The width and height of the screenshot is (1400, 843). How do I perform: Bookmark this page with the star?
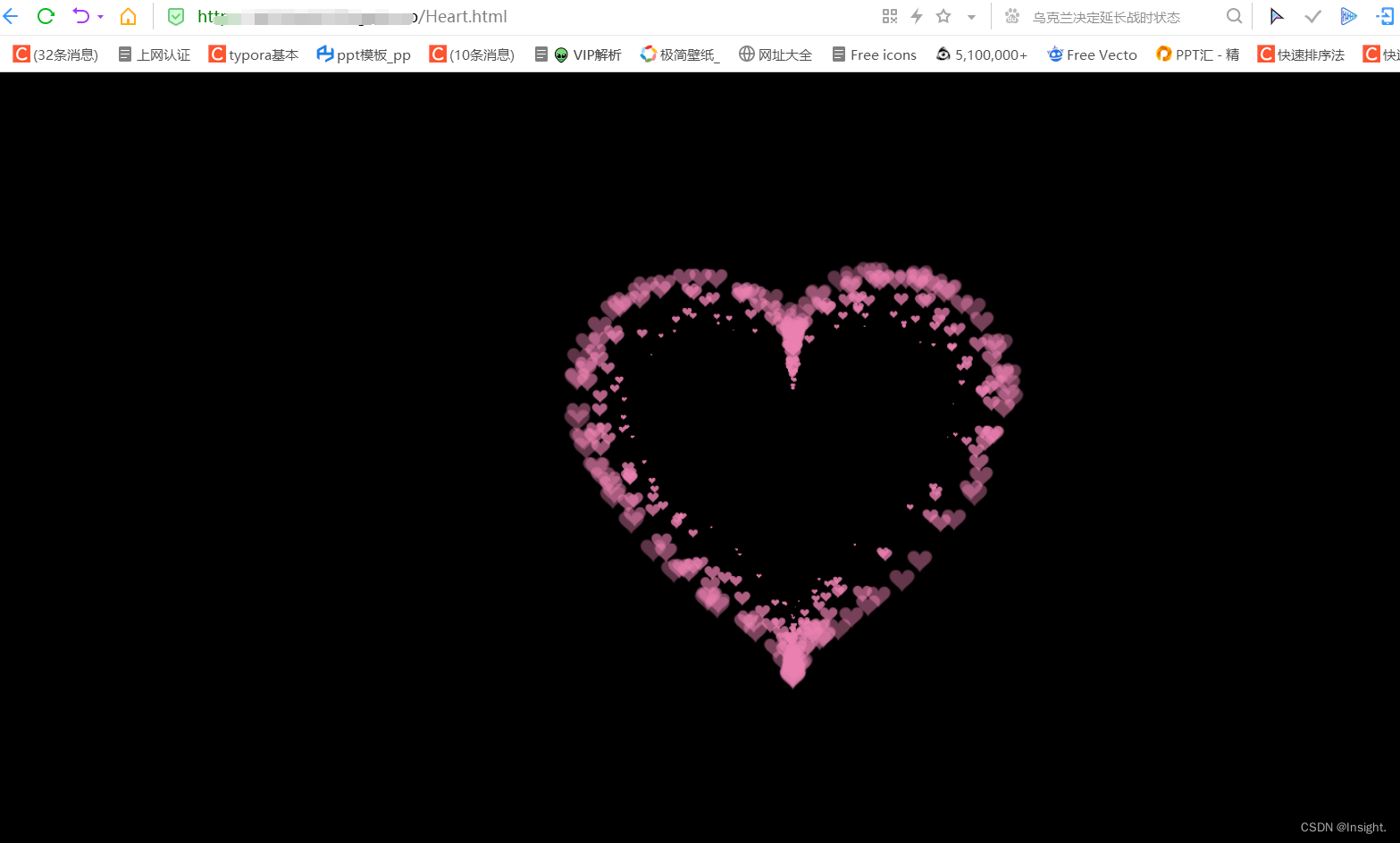(943, 16)
